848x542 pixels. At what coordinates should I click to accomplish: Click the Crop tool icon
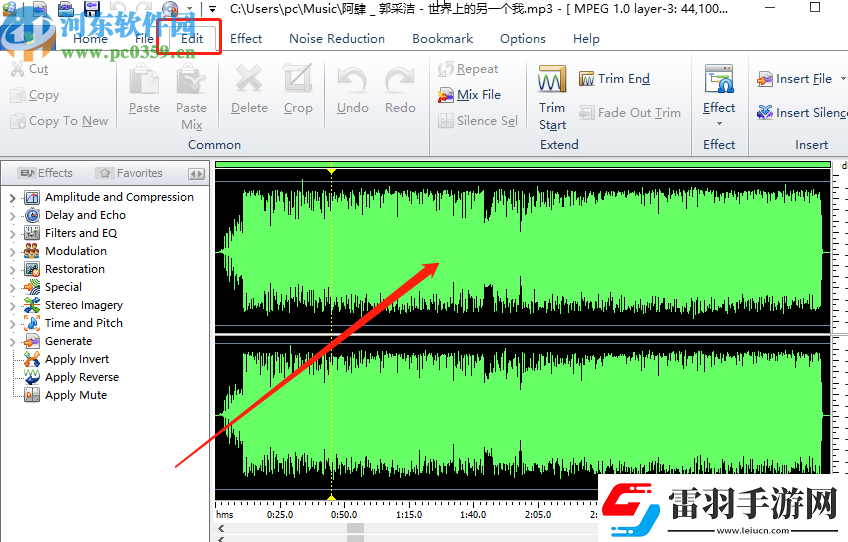[x=298, y=80]
